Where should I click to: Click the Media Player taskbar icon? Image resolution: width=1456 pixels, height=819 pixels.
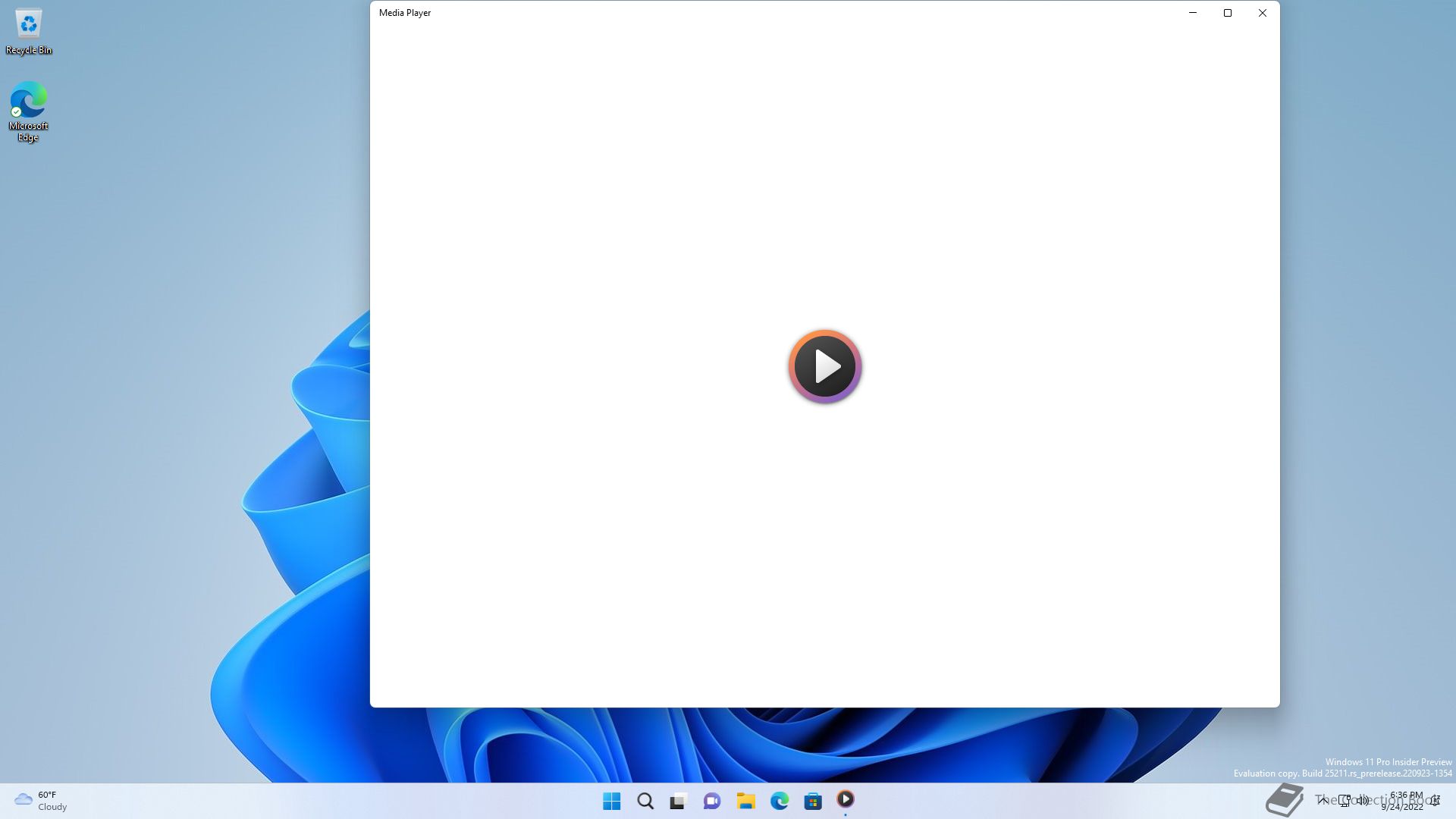[846, 799]
